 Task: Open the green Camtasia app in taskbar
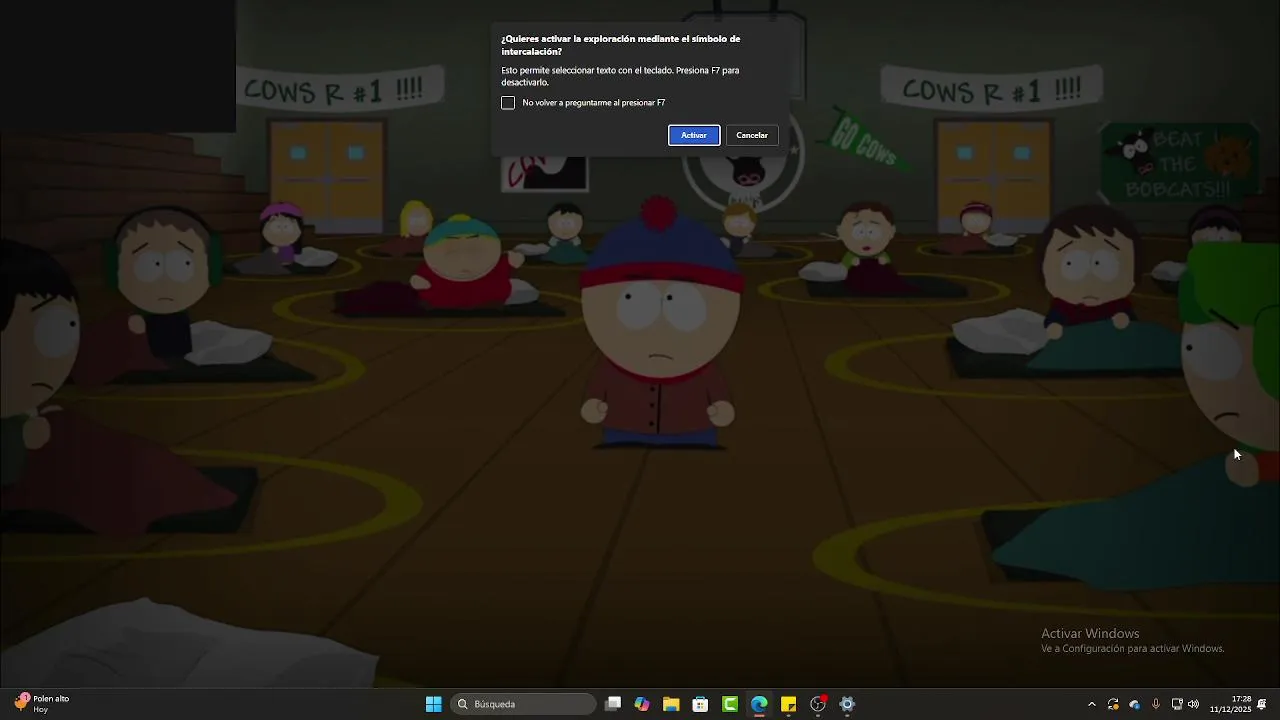pos(730,704)
